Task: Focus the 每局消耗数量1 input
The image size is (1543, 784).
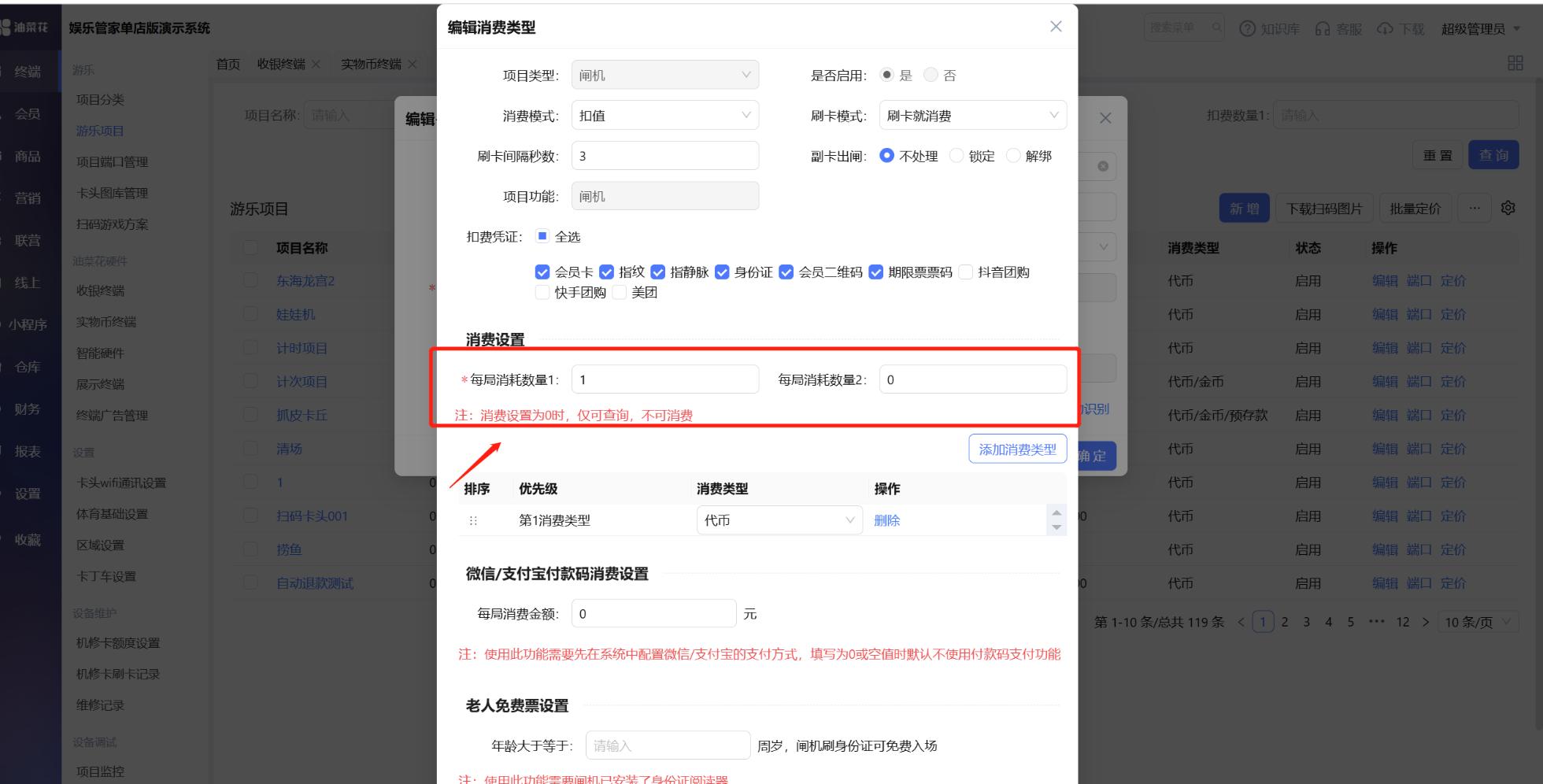Action: pos(665,379)
